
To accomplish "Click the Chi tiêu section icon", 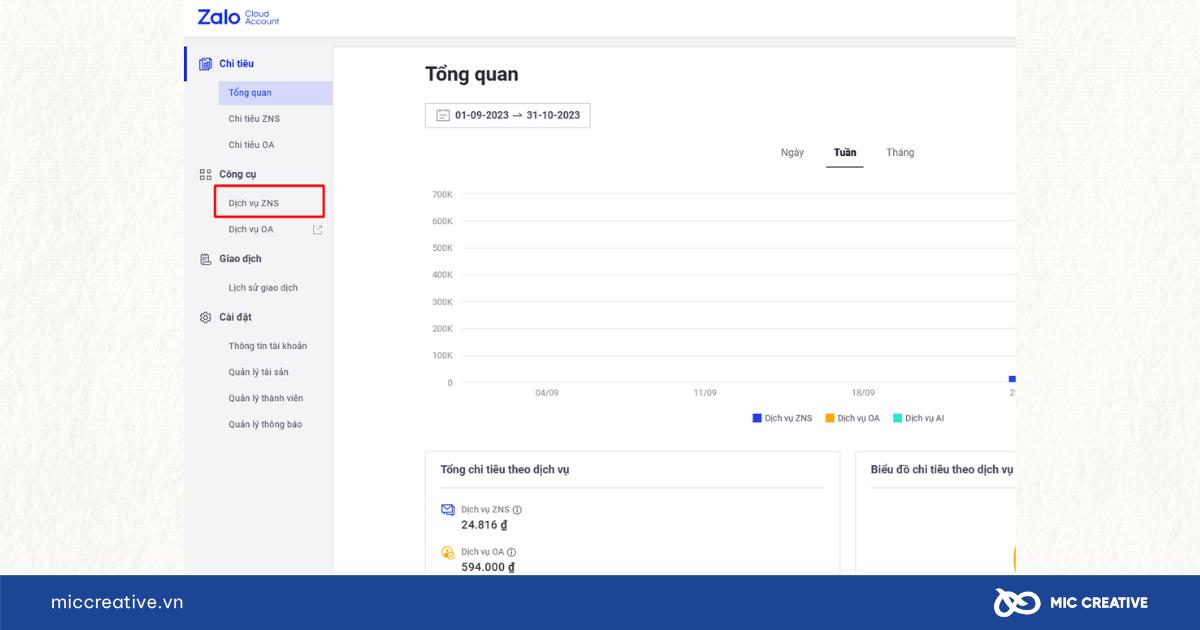I will [x=205, y=64].
